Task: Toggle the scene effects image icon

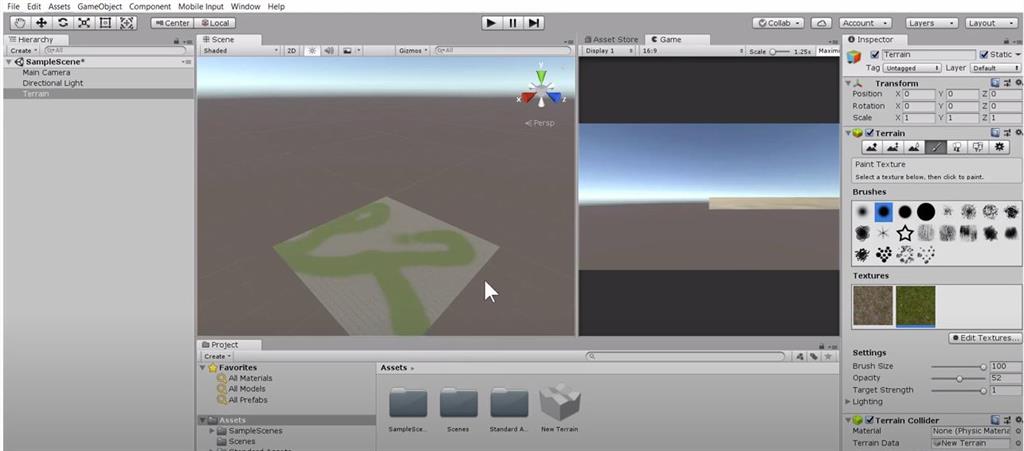Action: [347, 50]
